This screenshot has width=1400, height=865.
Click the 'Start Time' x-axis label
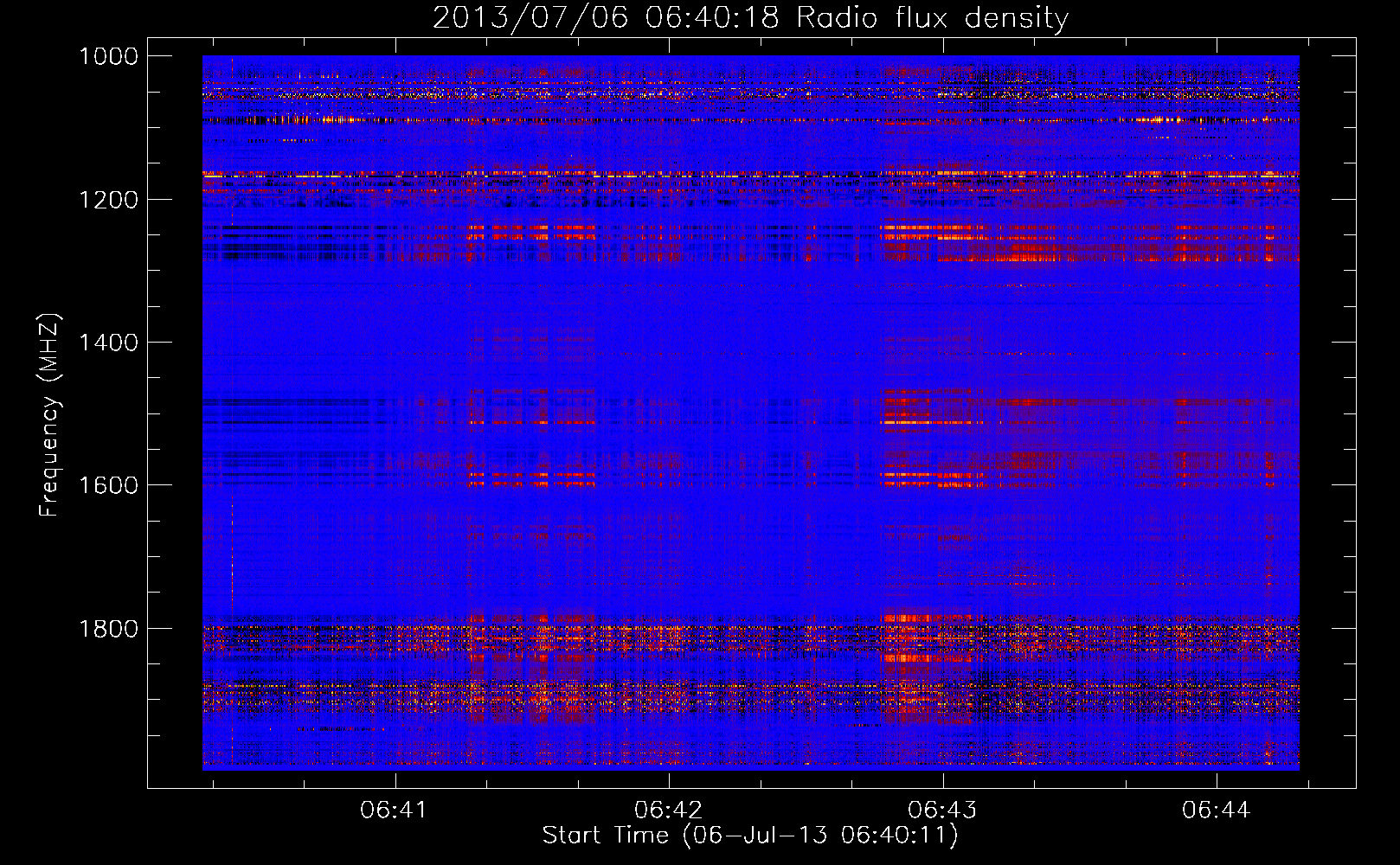(750, 835)
